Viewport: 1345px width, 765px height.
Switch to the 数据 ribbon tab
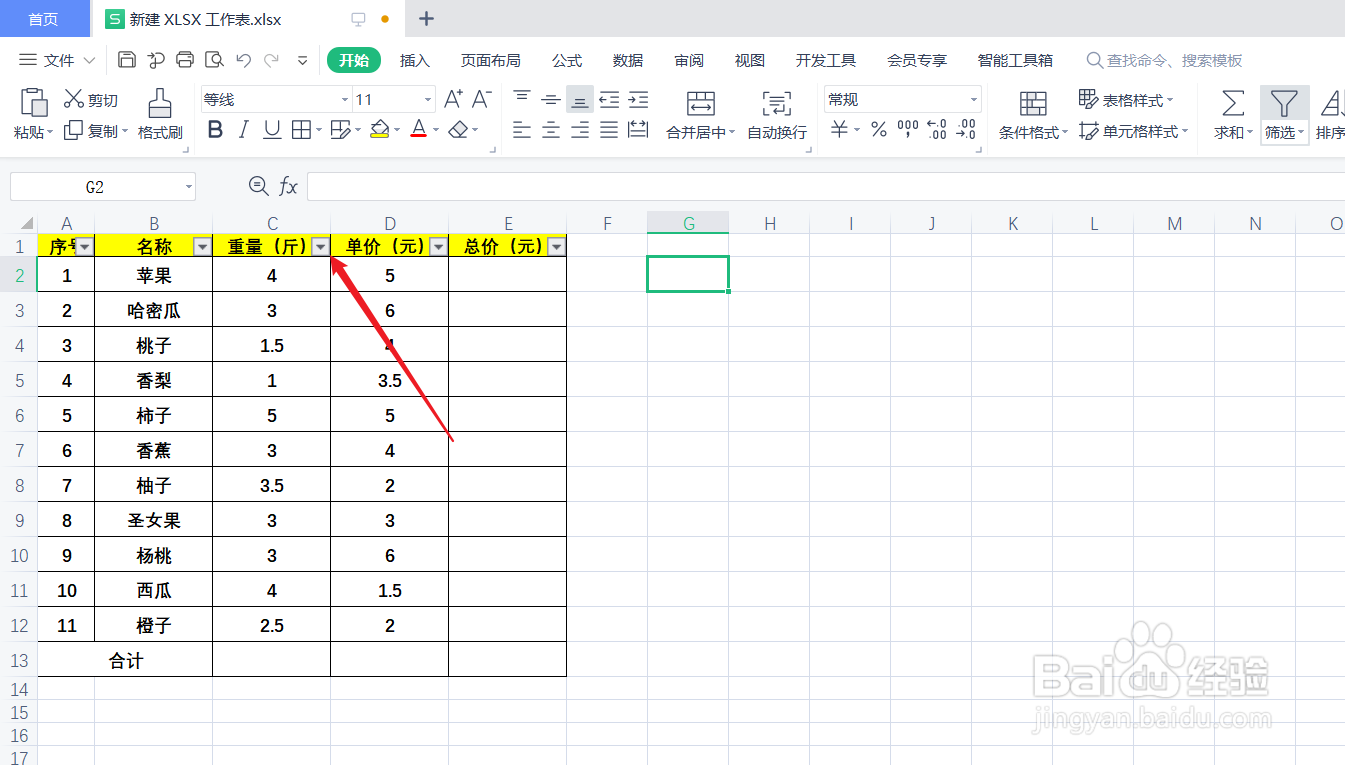click(627, 60)
